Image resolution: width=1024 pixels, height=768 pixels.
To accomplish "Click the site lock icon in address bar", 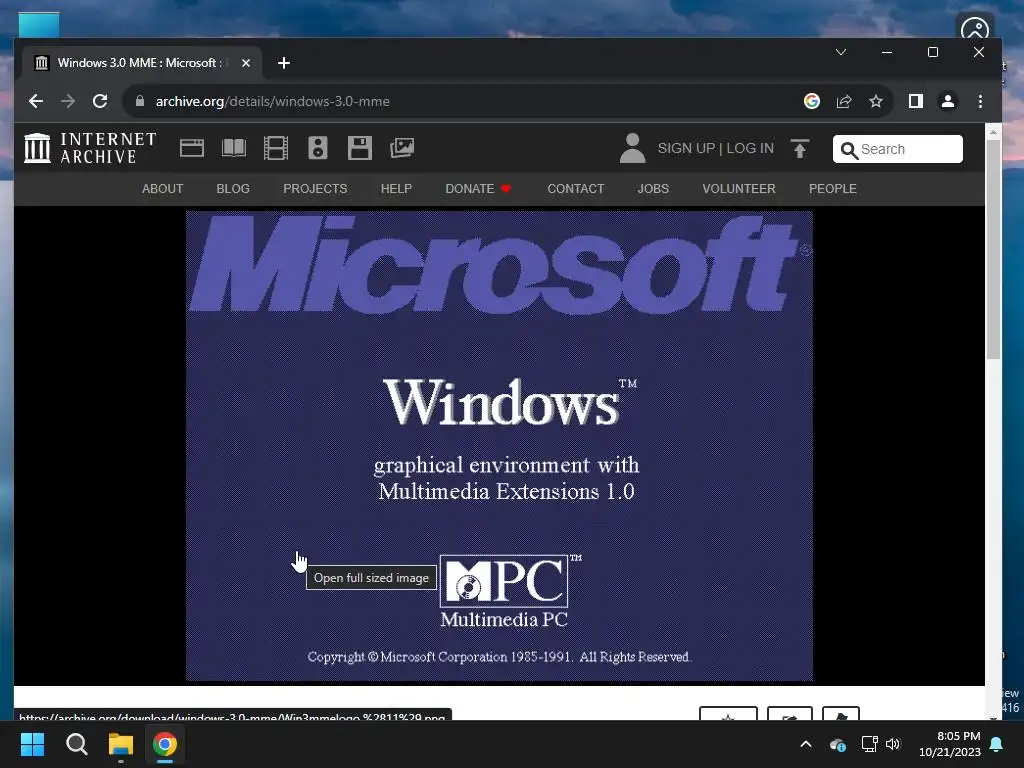I will tap(140, 101).
